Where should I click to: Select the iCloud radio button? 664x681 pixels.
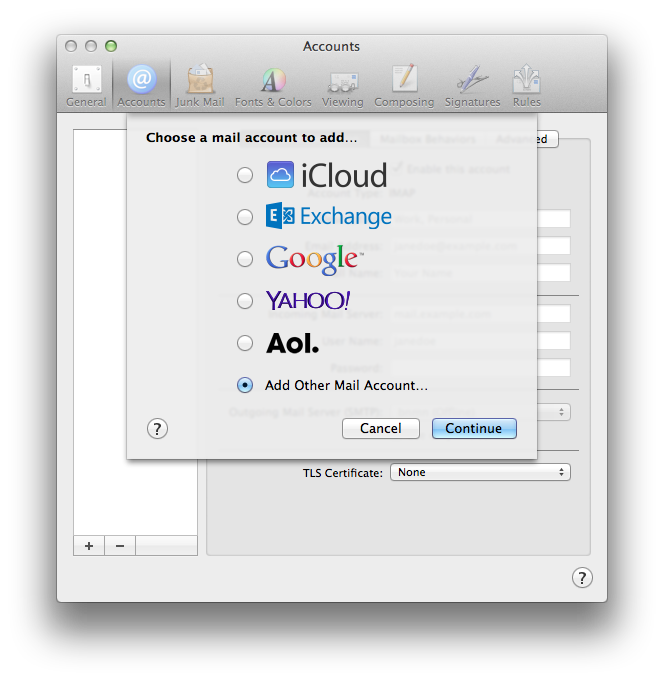coord(245,175)
